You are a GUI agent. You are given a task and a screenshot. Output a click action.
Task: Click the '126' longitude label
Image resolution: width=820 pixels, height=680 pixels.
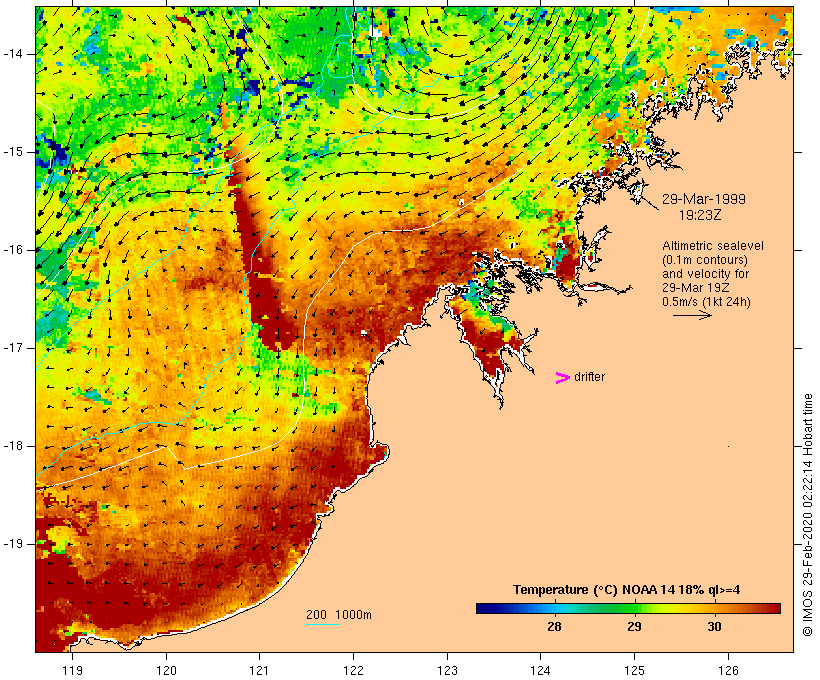click(x=728, y=670)
